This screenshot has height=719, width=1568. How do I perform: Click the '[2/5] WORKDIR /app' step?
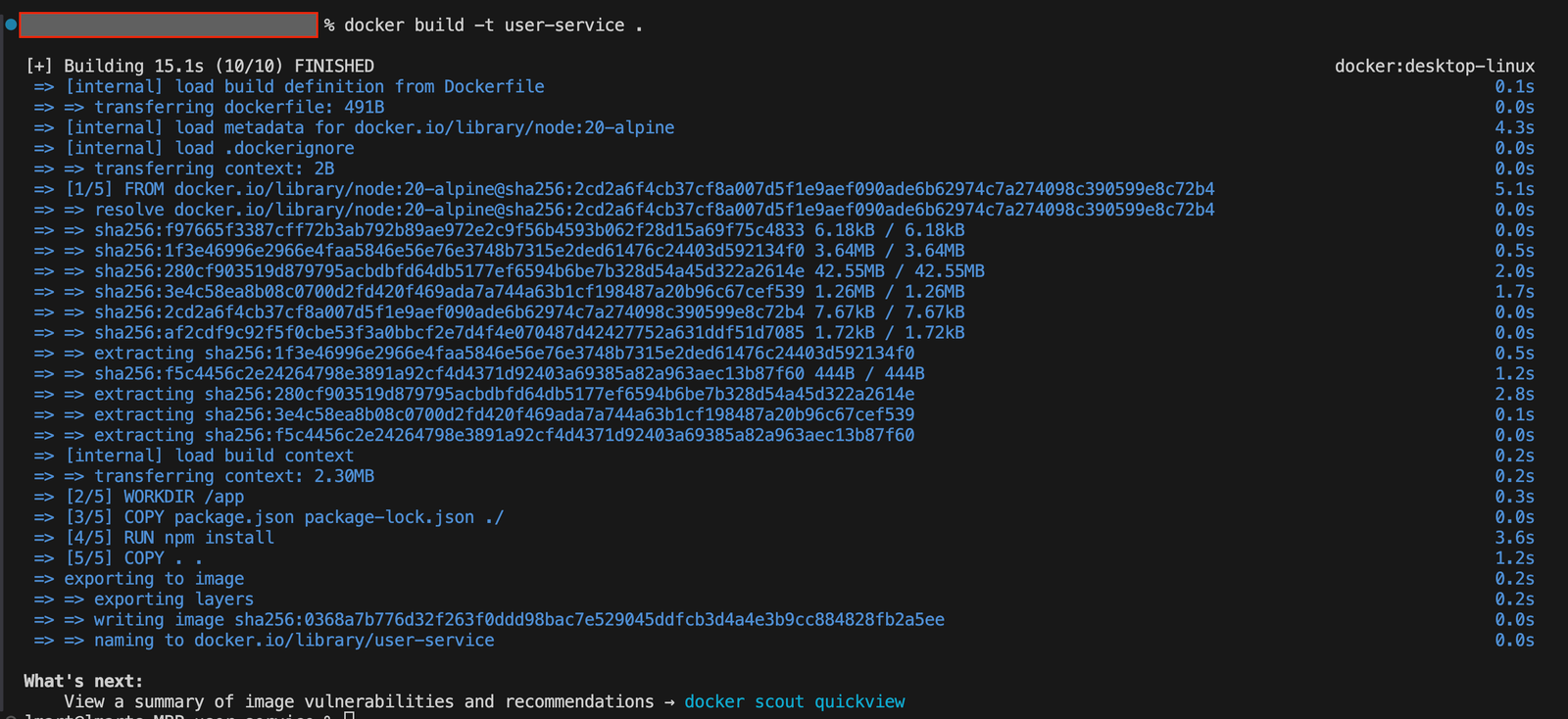155,497
